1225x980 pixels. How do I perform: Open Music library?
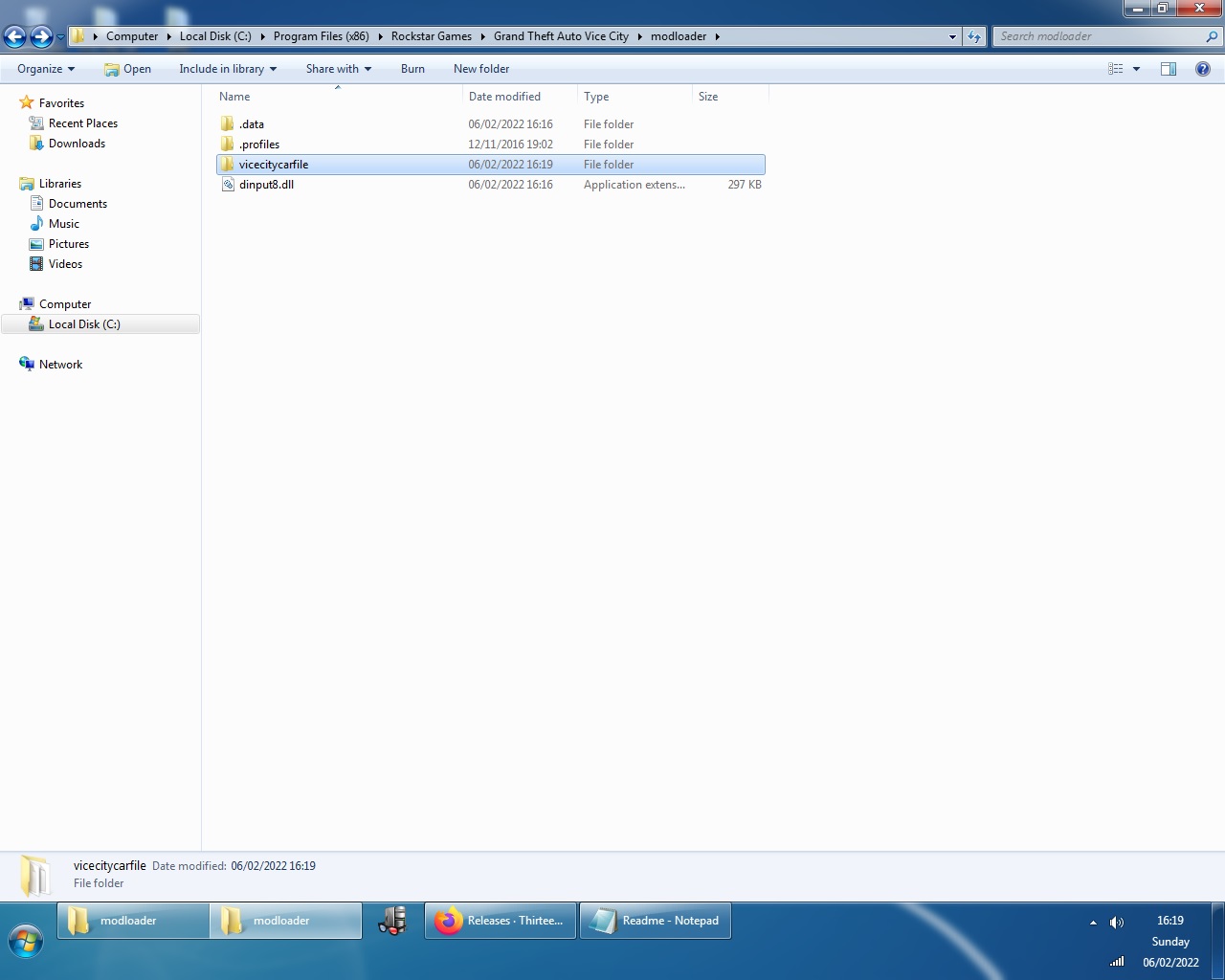click(64, 224)
